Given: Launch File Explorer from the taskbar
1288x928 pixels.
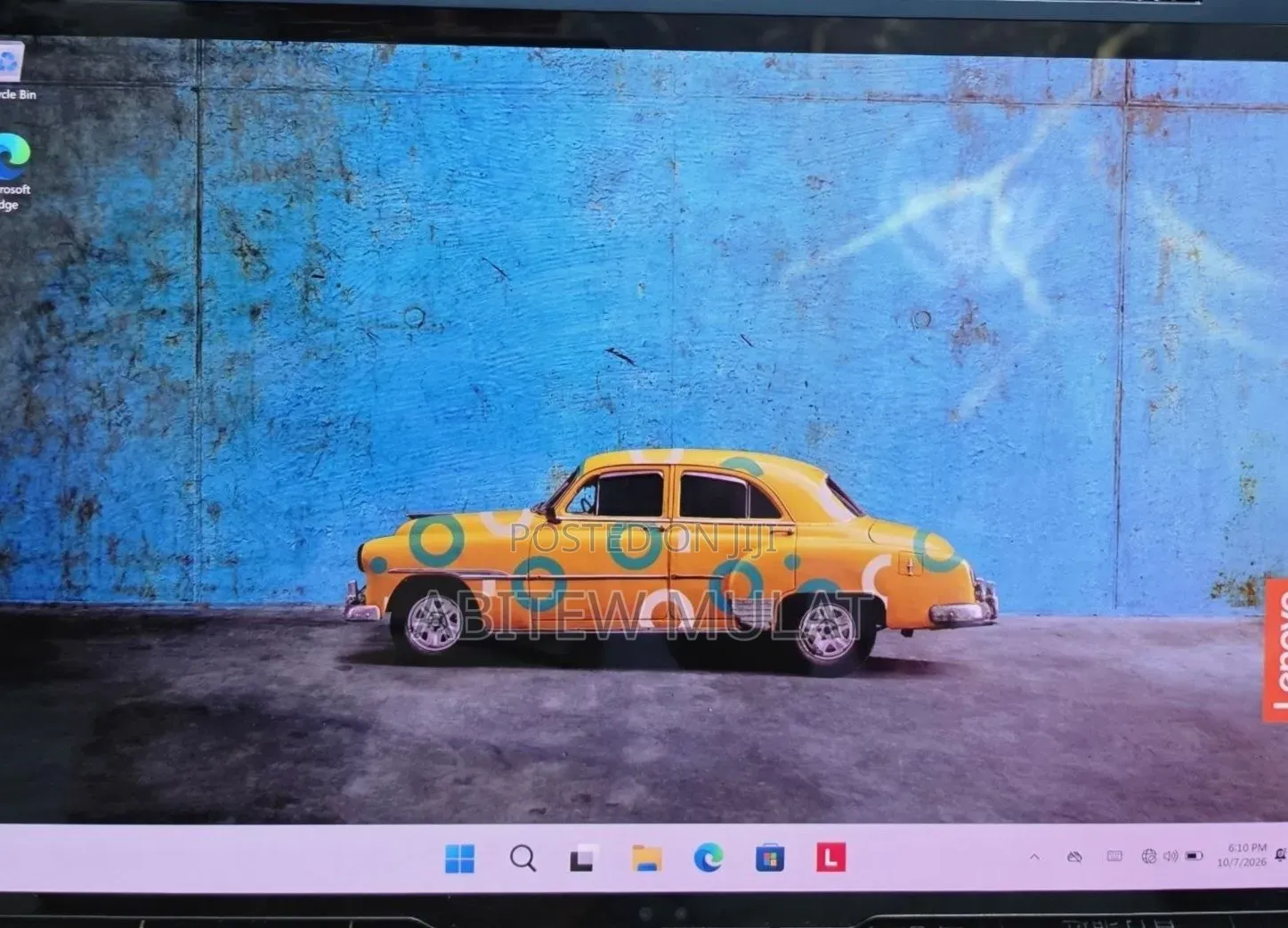Looking at the screenshot, I should 646,858.
